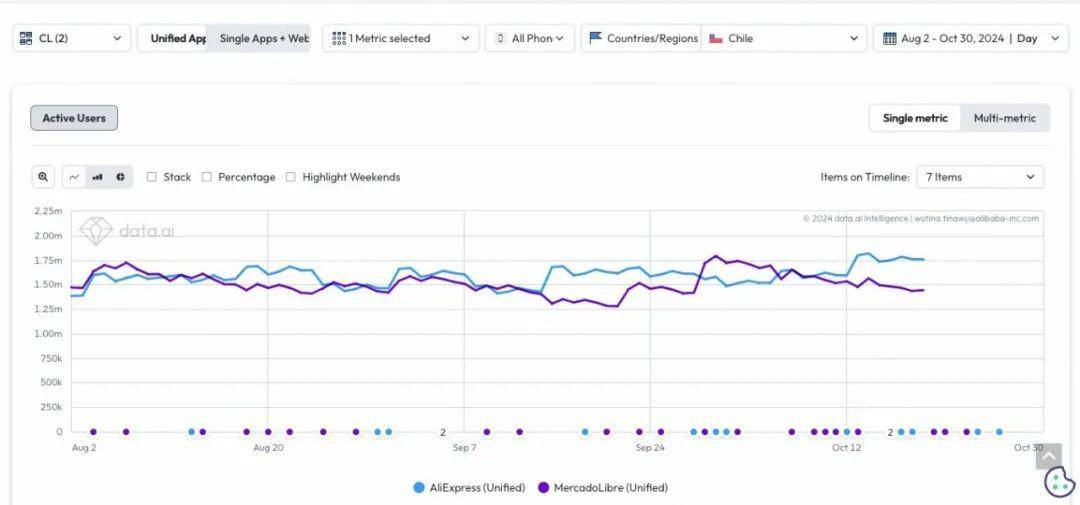Toggle AliExpress (Unified) legend blue swatch
Image resolution: width=1080 pixels, height=505 pixels.
(x=419, y=488)
